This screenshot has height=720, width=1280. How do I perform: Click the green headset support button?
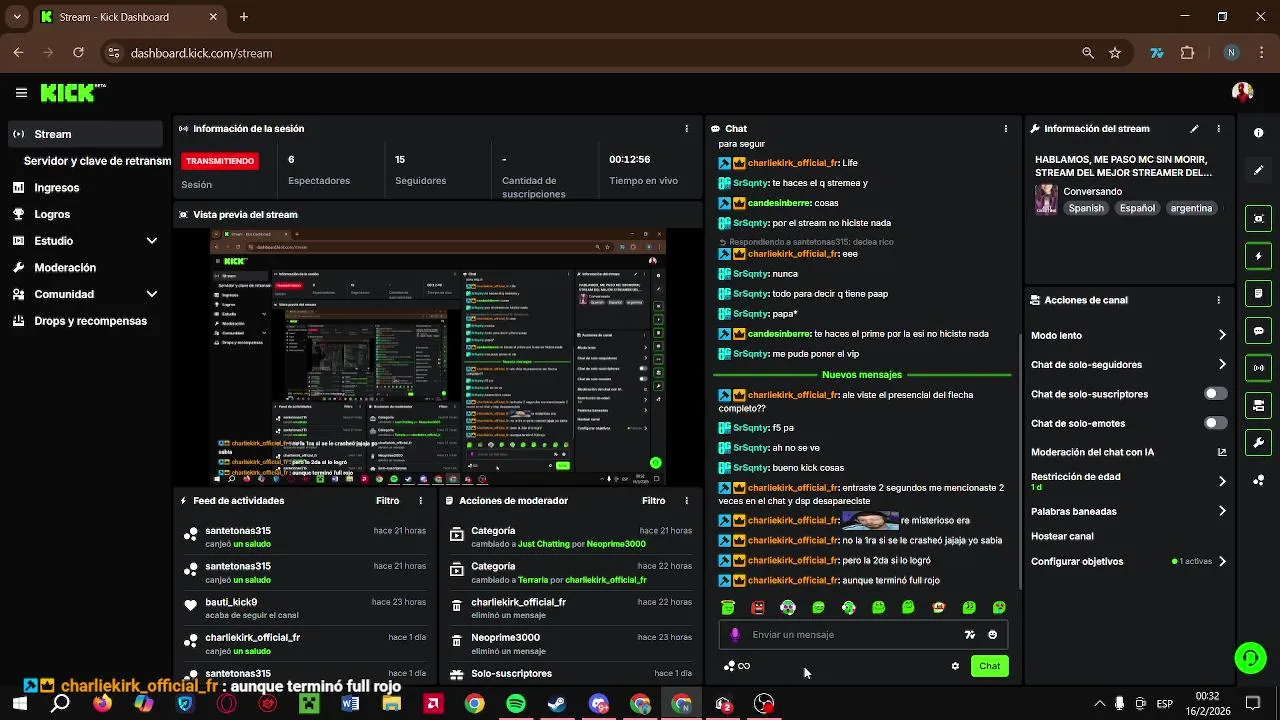click(x=1250, y=657)
